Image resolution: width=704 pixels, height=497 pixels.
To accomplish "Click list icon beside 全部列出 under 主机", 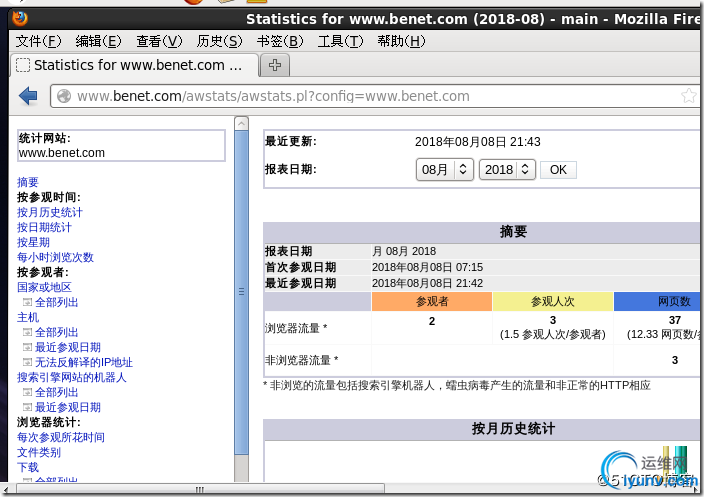I will click(27, 332).
